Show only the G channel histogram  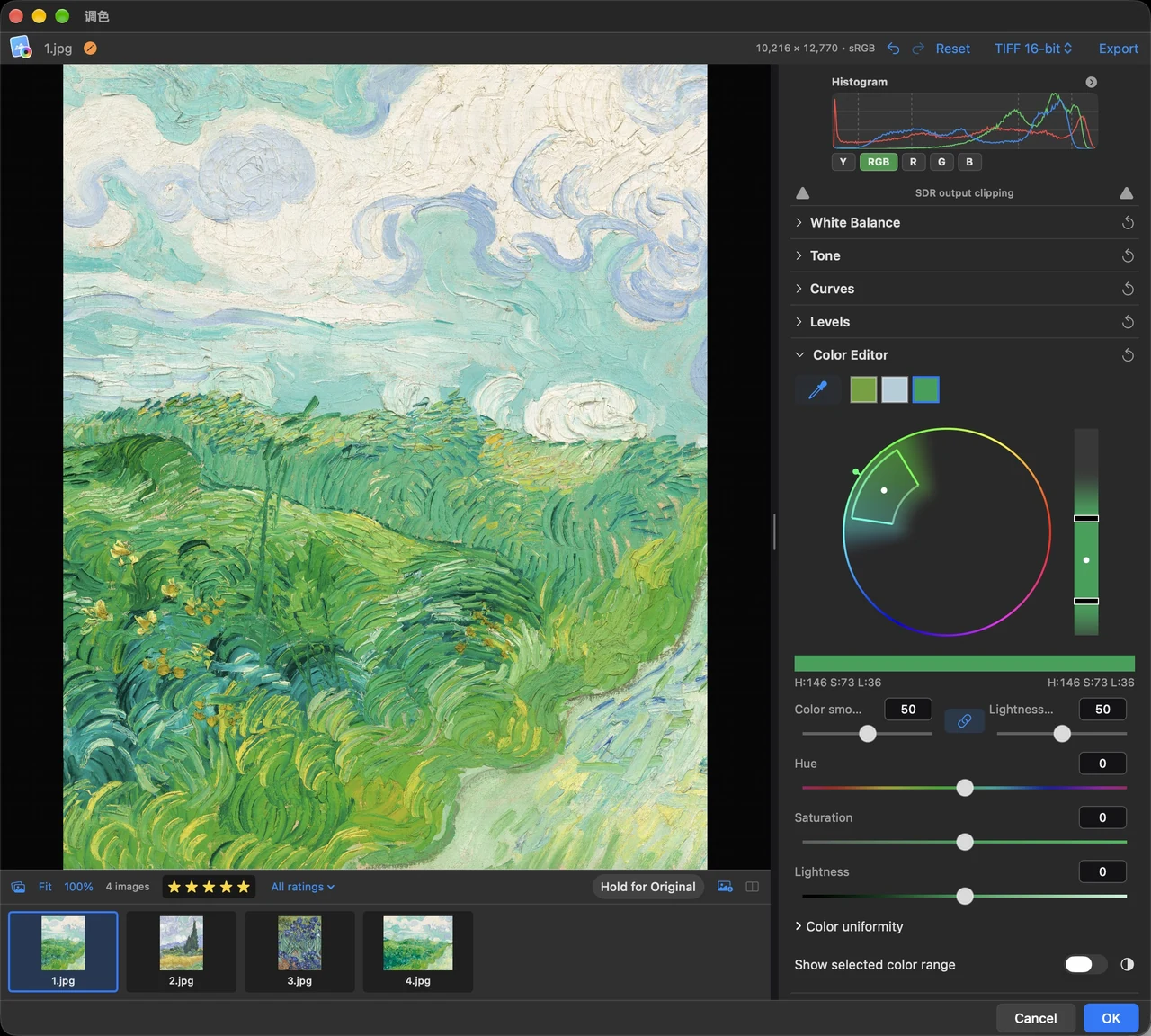tap(941, 162)
